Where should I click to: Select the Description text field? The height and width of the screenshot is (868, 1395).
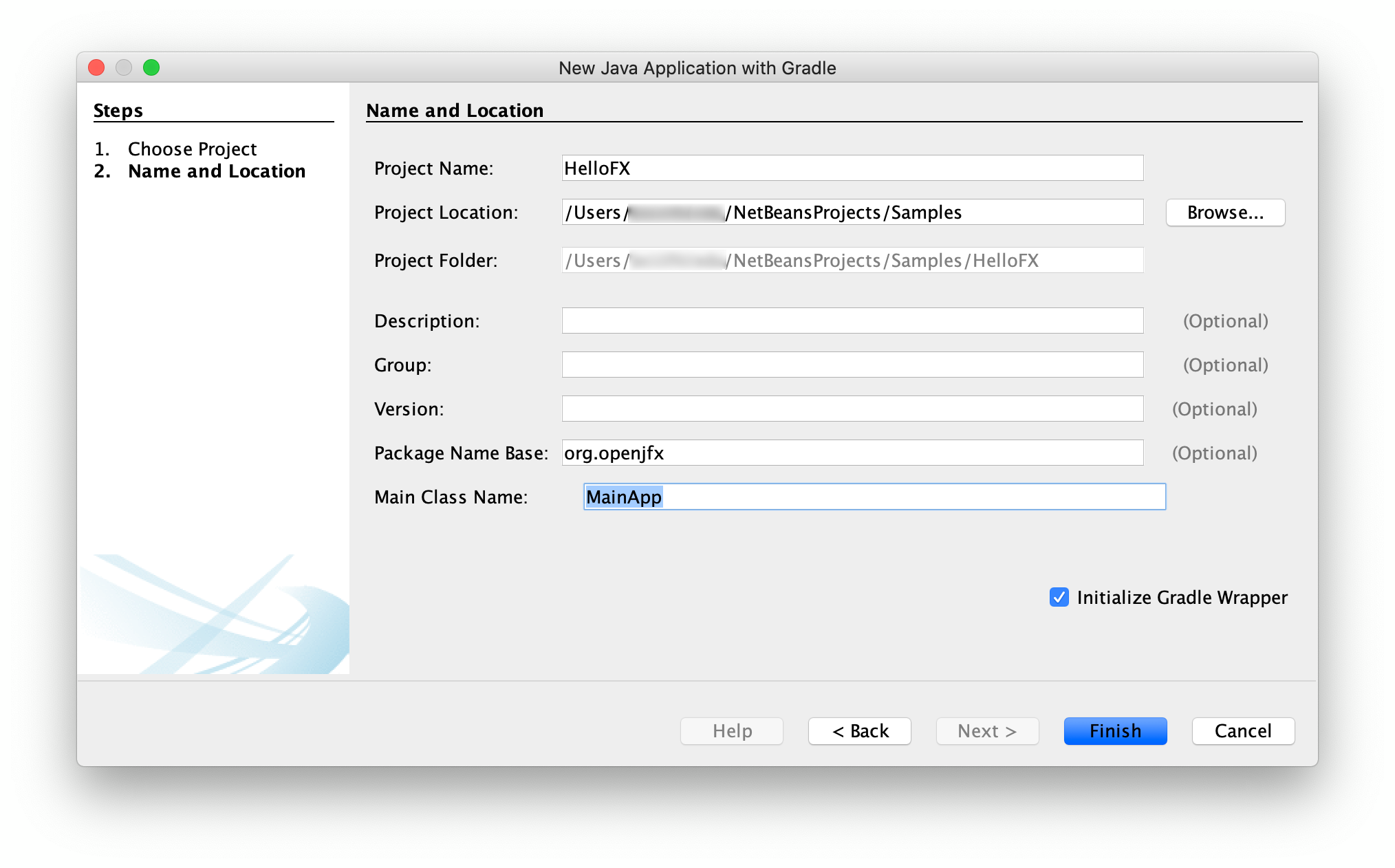pos(852,321)
